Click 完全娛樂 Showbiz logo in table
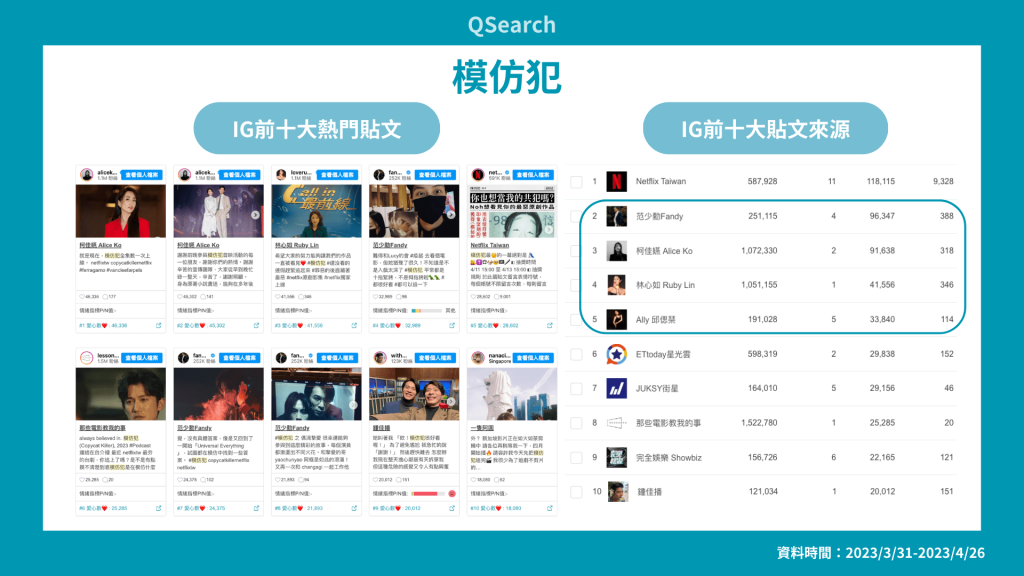Viewport: 1024px width, 576px height. pyautogui.click(x=616, y=458)
